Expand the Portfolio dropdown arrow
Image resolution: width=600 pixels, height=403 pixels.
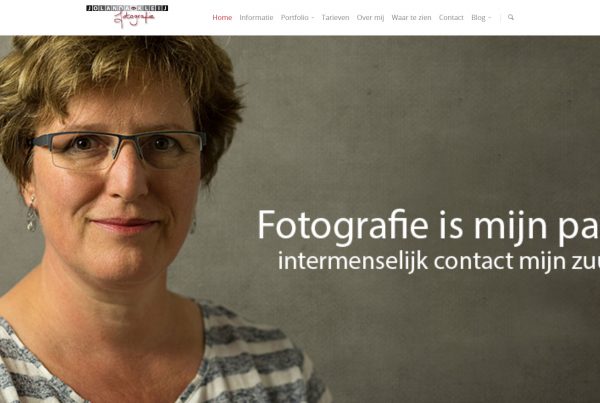(313, 18)
